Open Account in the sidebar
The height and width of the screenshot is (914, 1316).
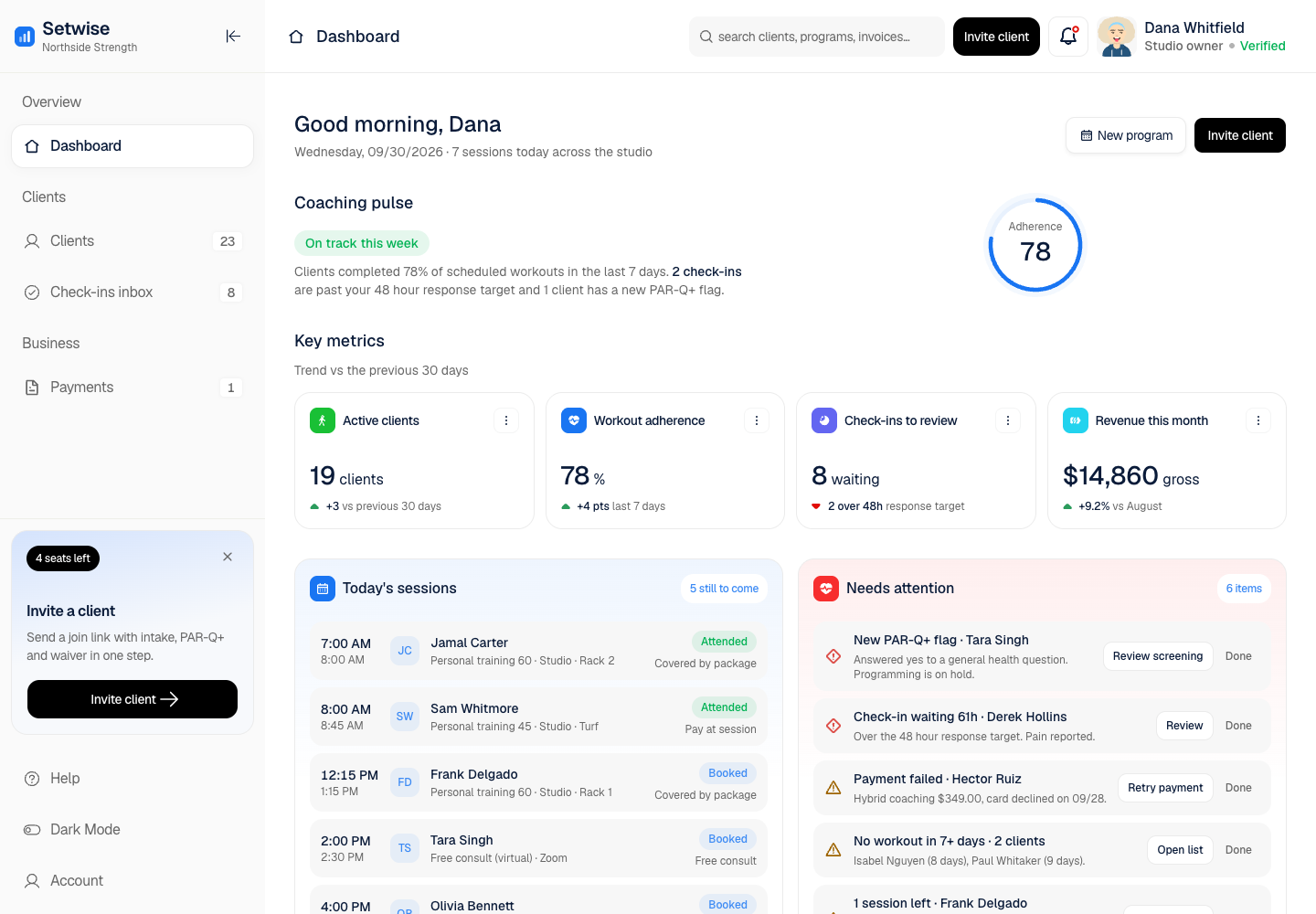(133, 881)
